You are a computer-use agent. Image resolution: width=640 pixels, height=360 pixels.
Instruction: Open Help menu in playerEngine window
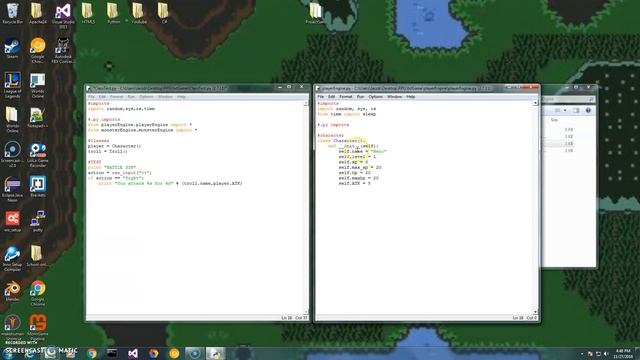click(411, 97)
